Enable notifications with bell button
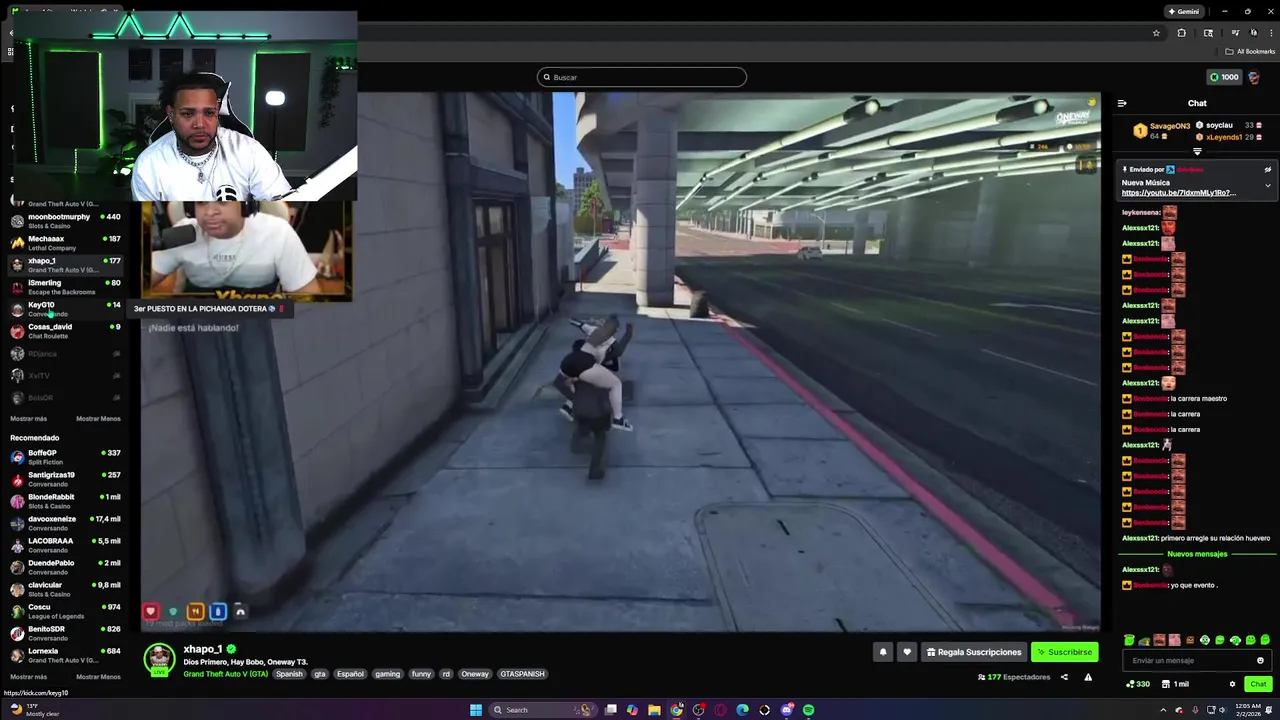 pos(882,652)
